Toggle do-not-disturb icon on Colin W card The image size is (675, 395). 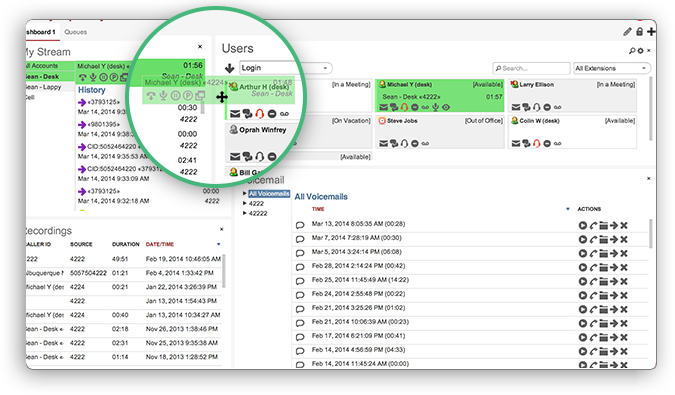tap(547, 143)
